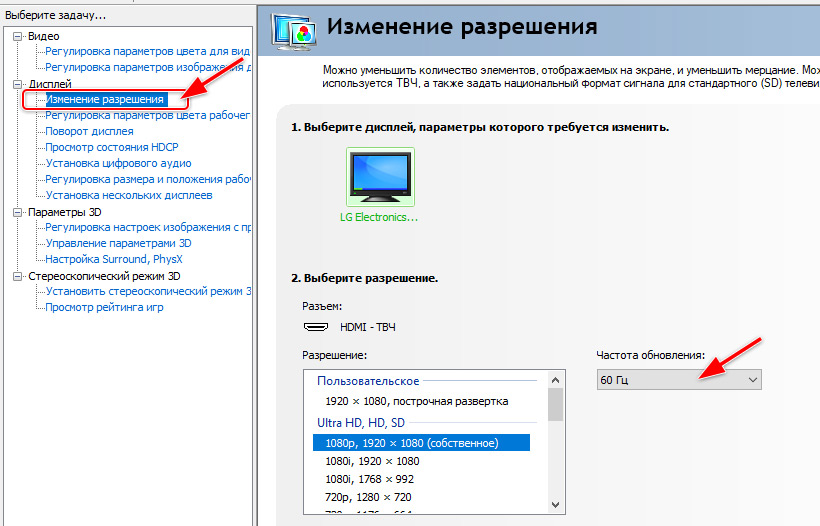
Task: Select the Видео category label
Action: 44,36
